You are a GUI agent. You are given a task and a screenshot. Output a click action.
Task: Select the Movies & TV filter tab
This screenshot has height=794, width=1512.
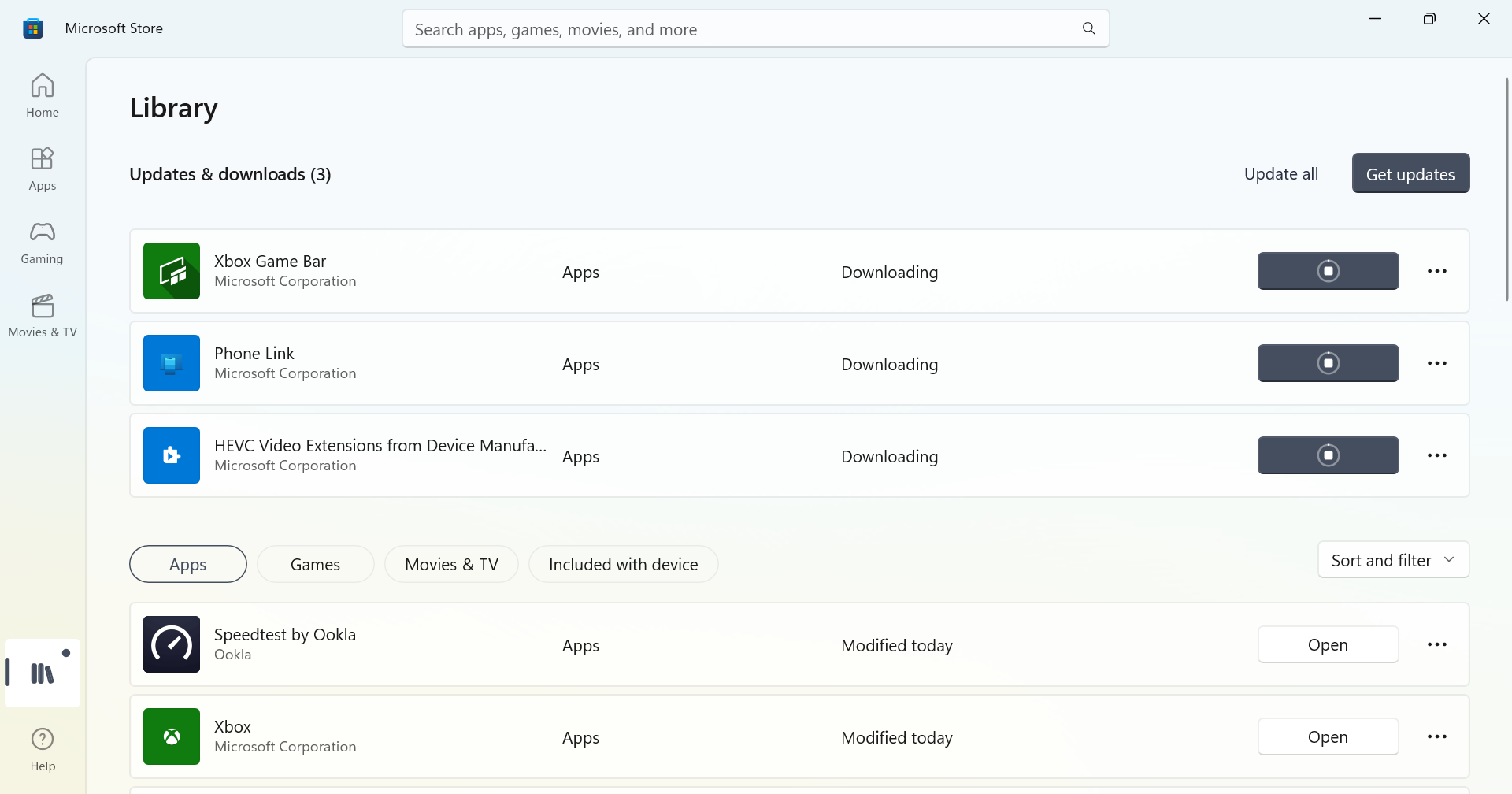point(452,564)
